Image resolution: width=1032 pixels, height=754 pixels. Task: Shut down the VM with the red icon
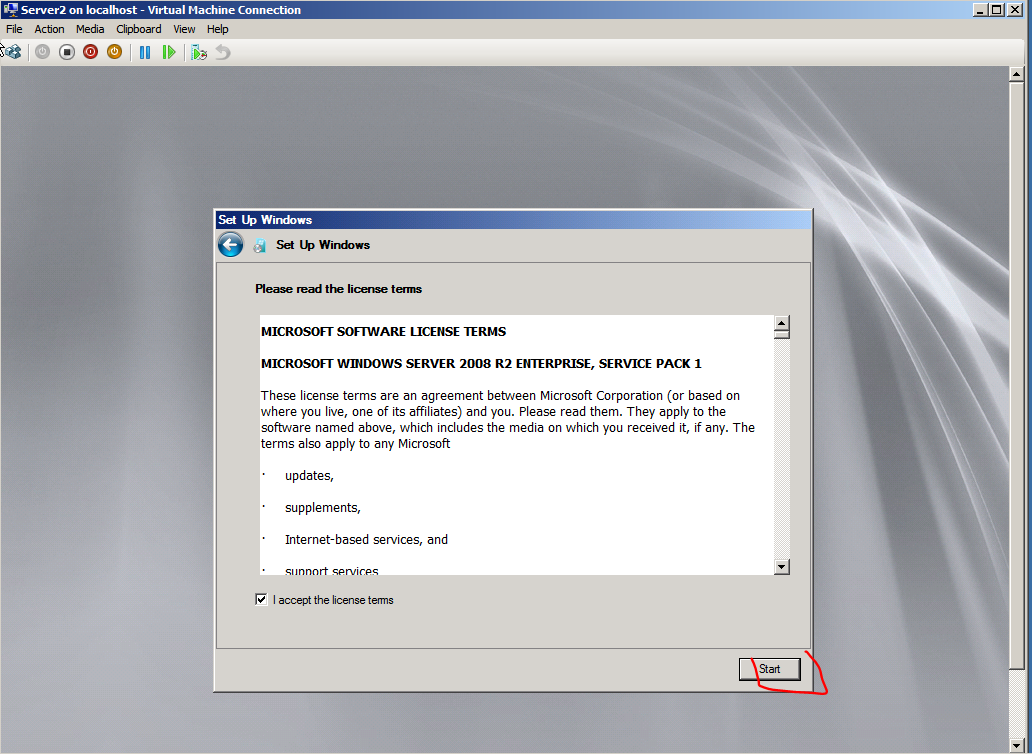coord(90,52)
